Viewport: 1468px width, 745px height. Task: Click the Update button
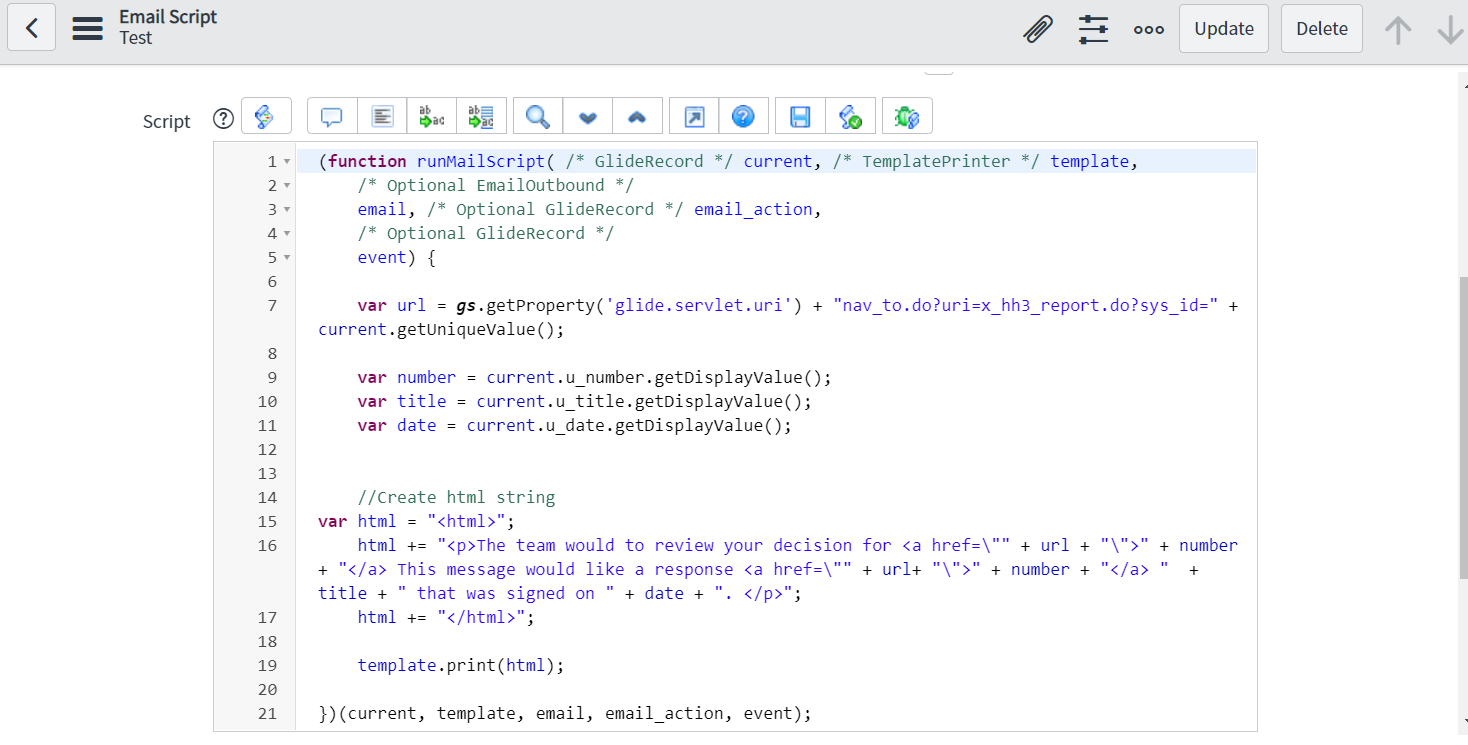click(1224, 29)
